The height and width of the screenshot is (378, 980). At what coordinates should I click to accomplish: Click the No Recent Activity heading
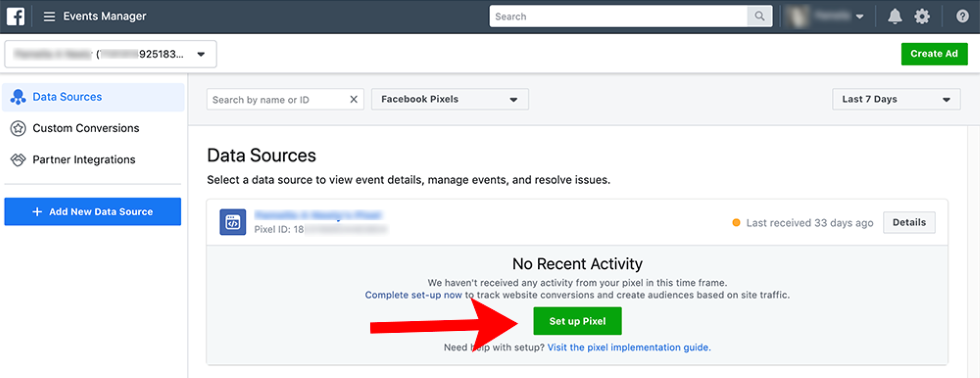[x=578, y=264]
